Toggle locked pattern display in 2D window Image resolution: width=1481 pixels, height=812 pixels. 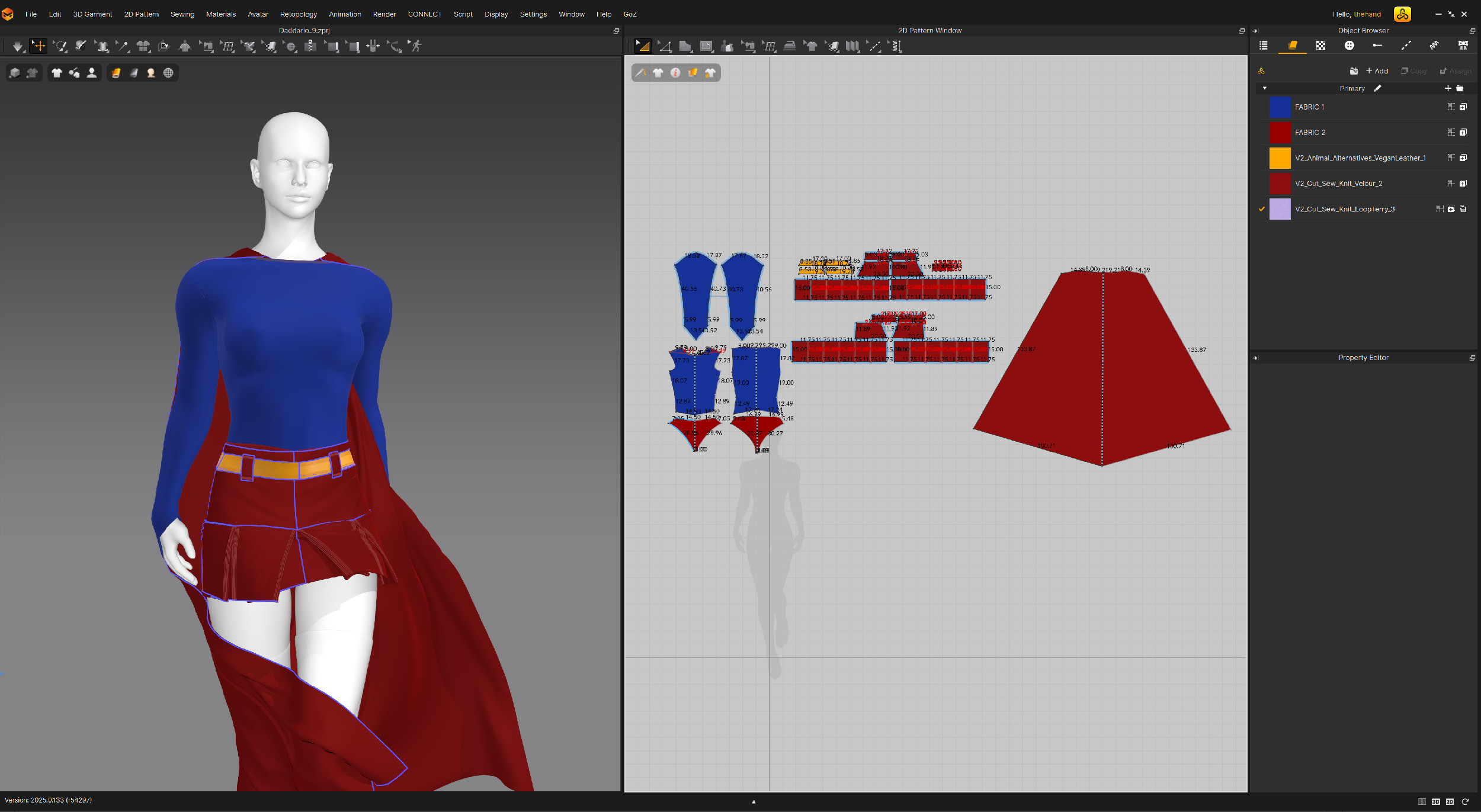(710, 73)
